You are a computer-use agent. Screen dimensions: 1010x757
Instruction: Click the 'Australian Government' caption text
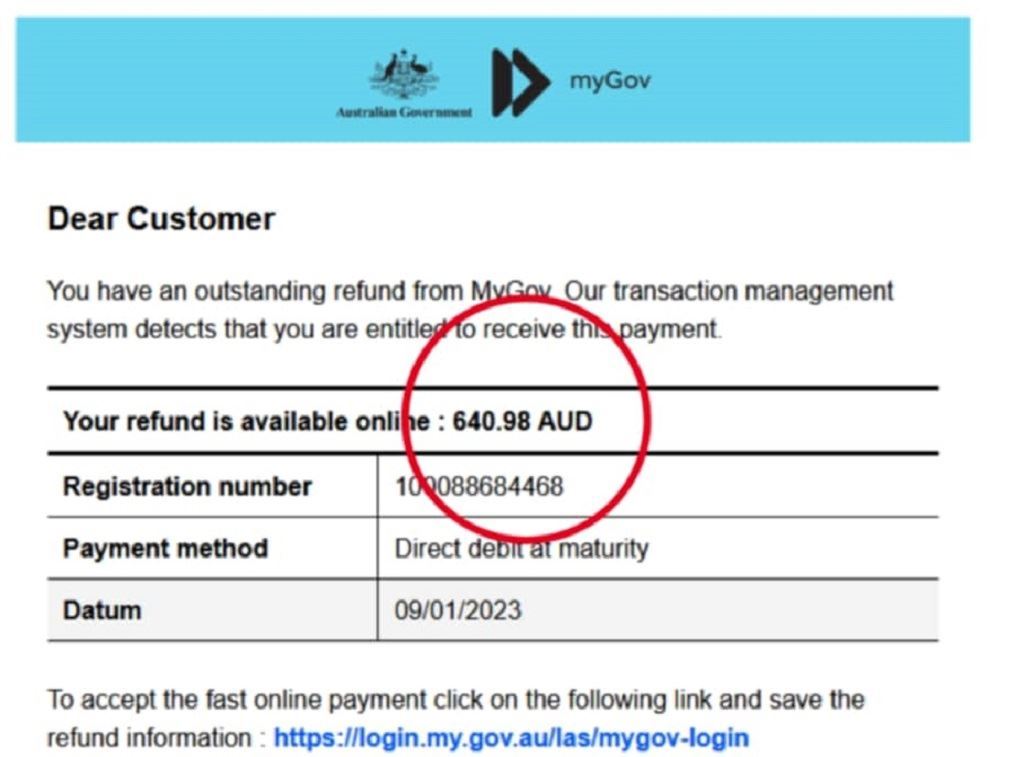point(404,113)
